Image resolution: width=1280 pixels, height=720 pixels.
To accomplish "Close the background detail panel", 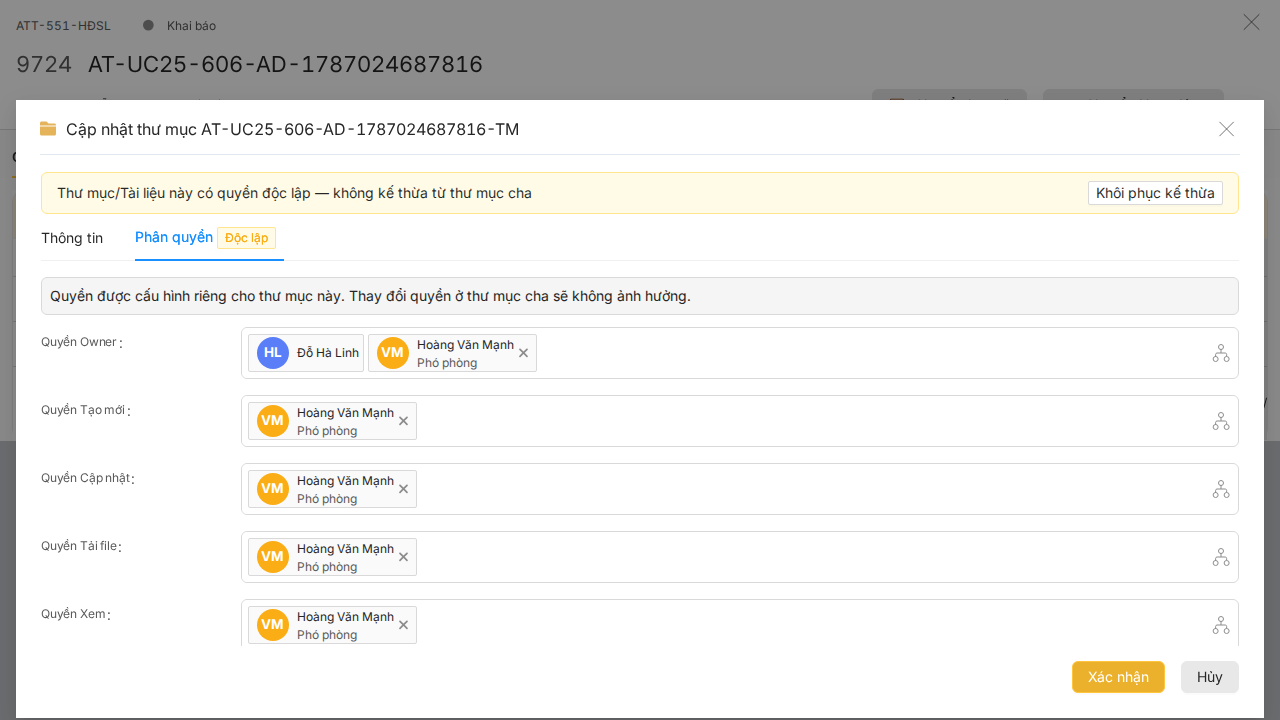I will [1251, 22].
